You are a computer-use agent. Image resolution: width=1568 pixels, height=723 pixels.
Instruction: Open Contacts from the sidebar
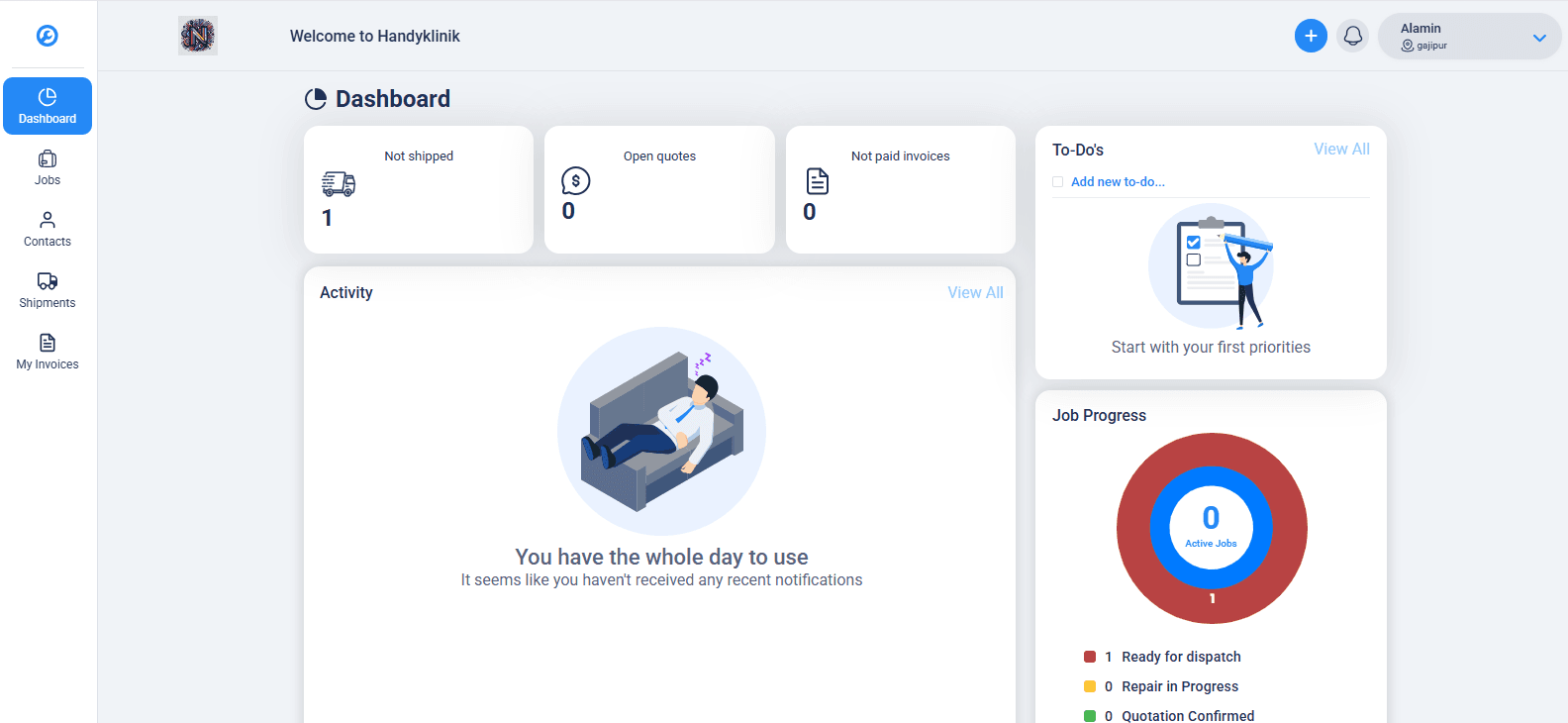pos(48,229)
